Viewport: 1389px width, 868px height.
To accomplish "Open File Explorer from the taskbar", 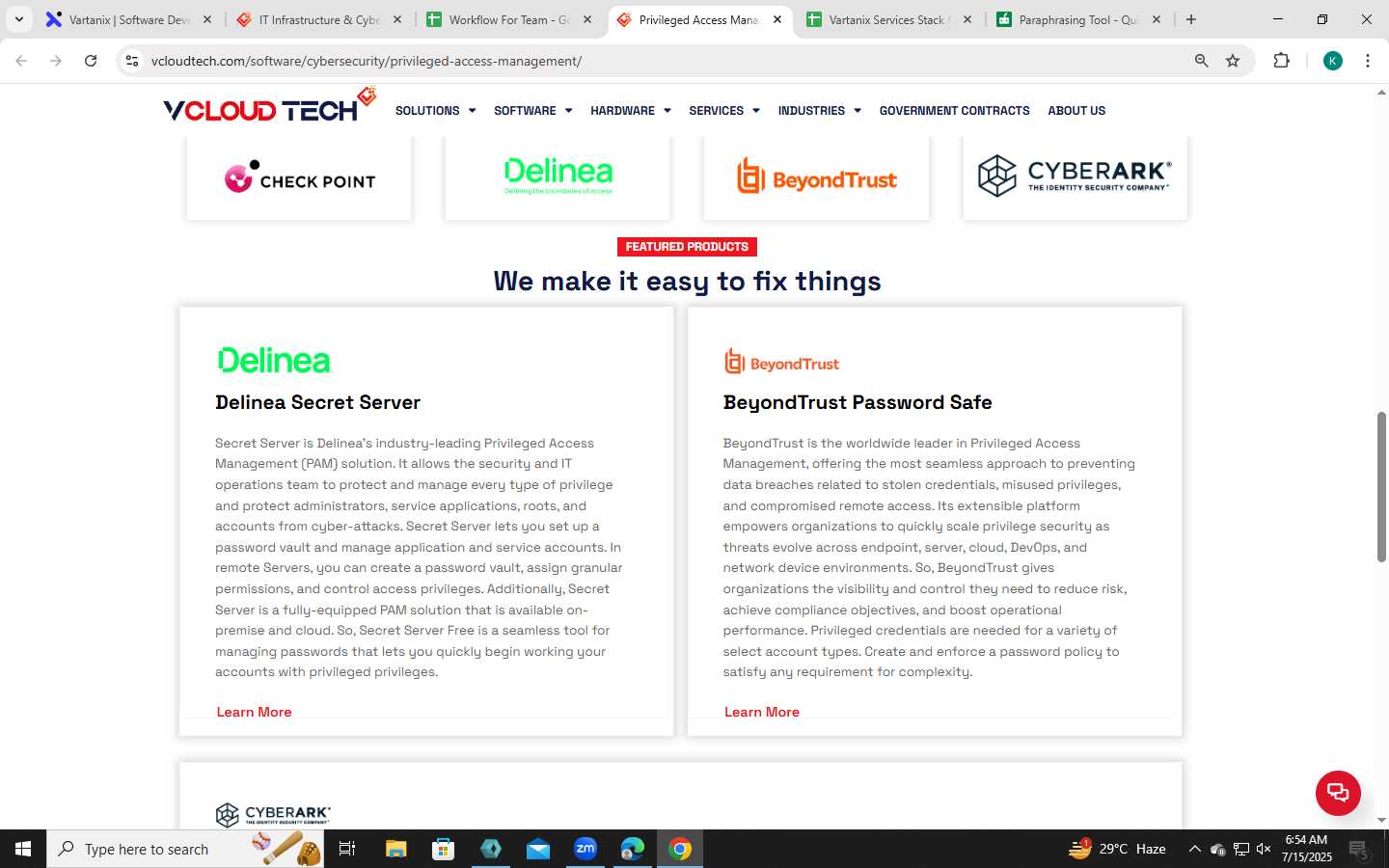I will (x=395, y=849).
